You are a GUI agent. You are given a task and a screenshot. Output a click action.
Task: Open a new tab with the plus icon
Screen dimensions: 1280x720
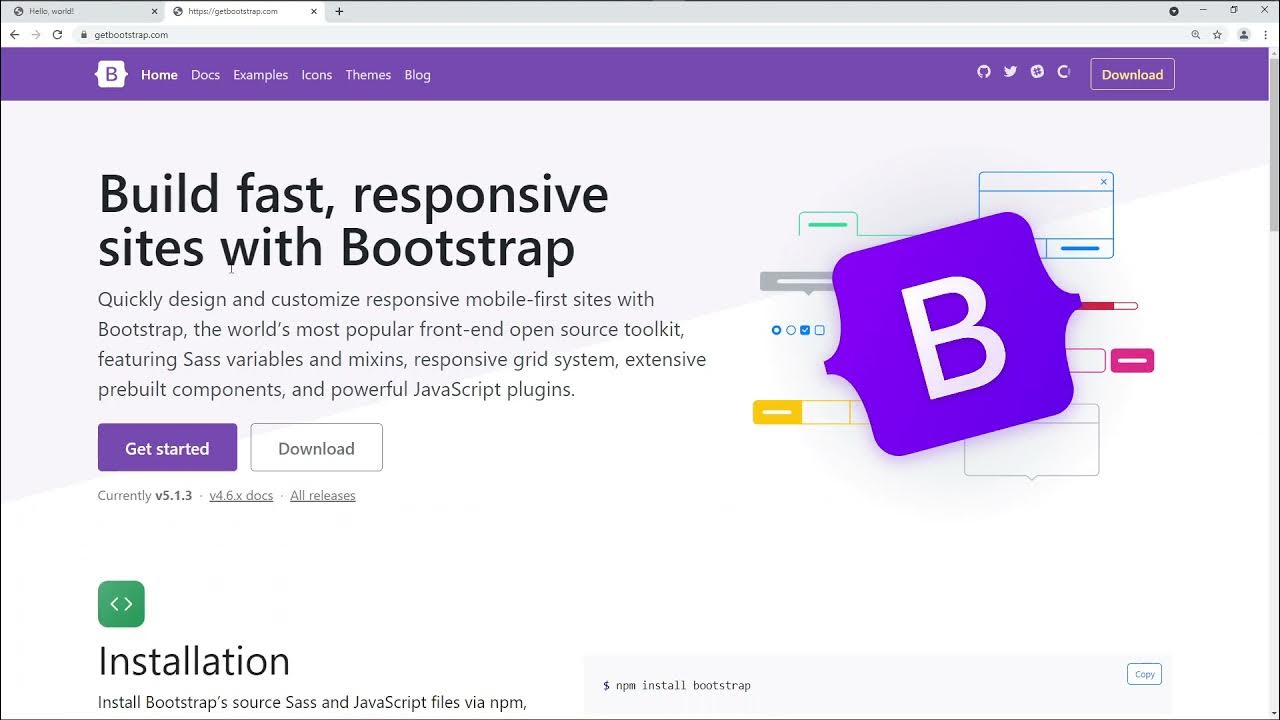[339, 11]
